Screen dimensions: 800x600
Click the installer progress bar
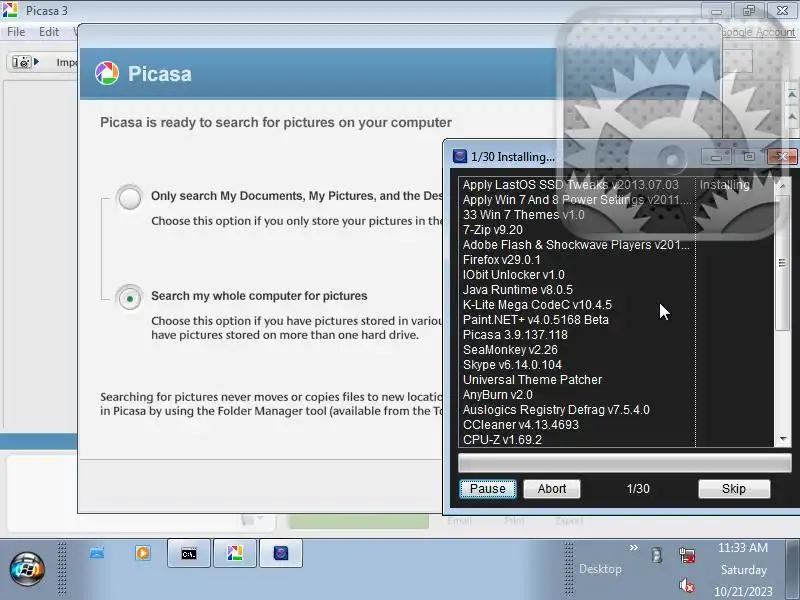pos(624,463)
